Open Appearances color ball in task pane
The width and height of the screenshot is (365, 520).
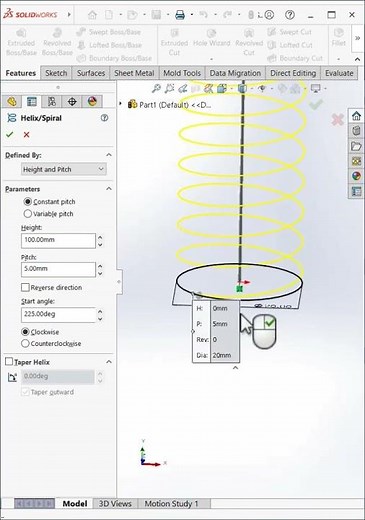[x=356, y=176]
